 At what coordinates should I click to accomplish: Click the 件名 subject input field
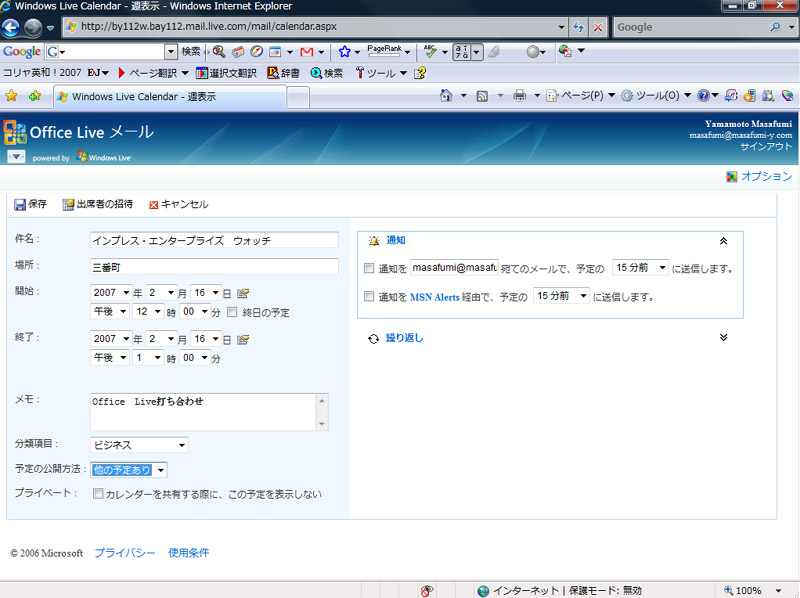pyautogui.click(x=214, y=240)
